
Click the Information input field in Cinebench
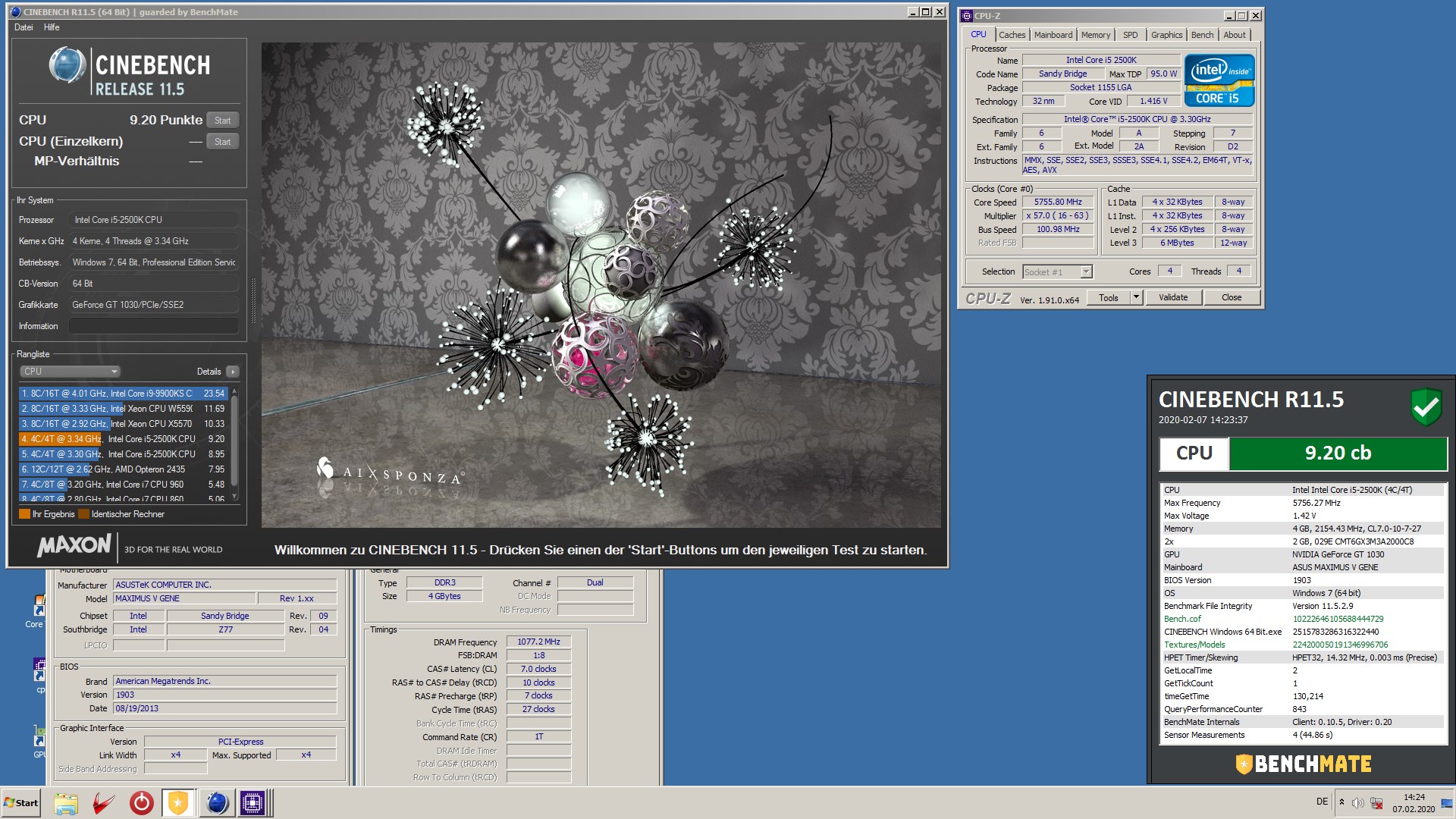[x=154, y=326]
